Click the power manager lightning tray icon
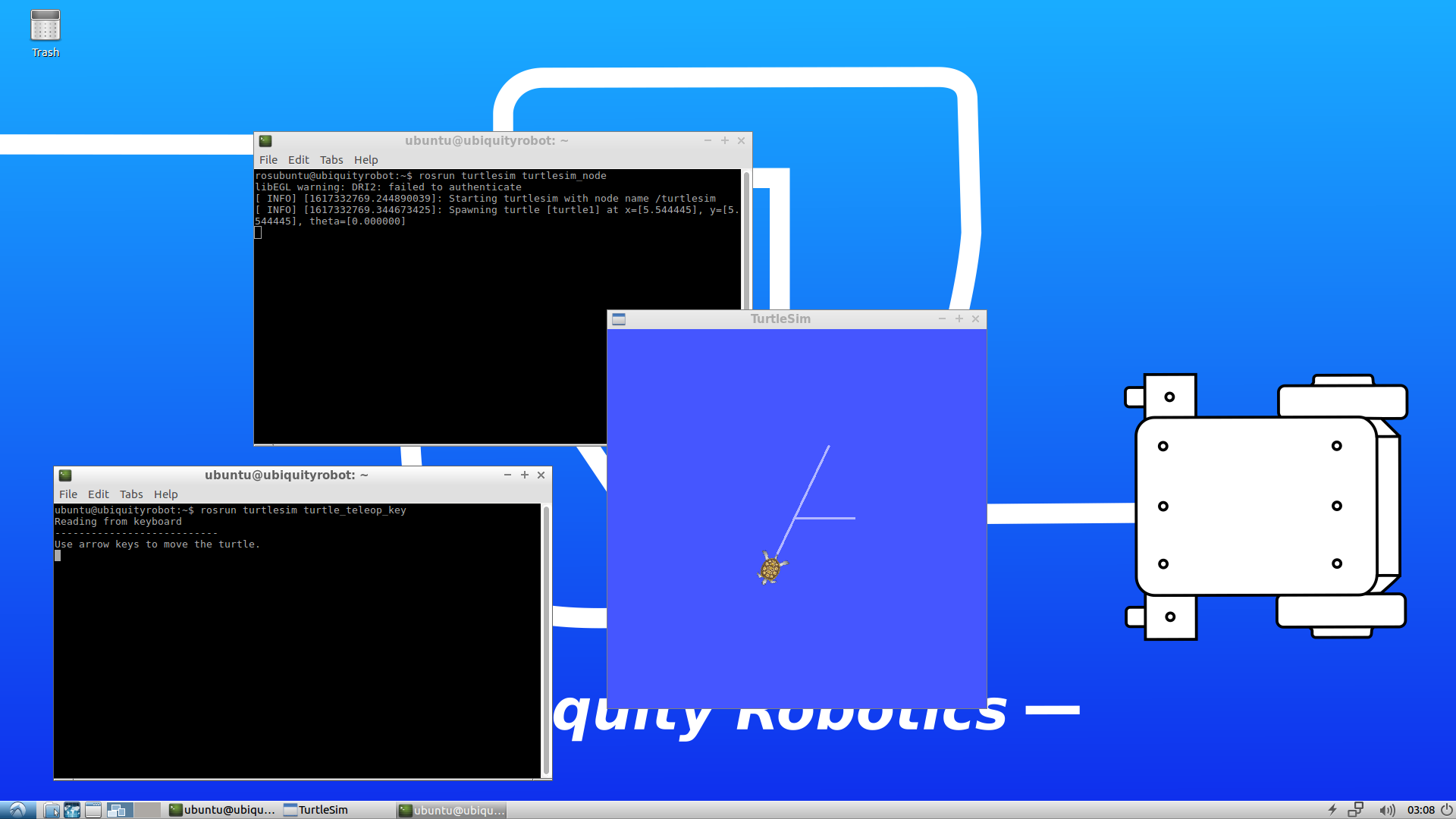 [1332, 810]
